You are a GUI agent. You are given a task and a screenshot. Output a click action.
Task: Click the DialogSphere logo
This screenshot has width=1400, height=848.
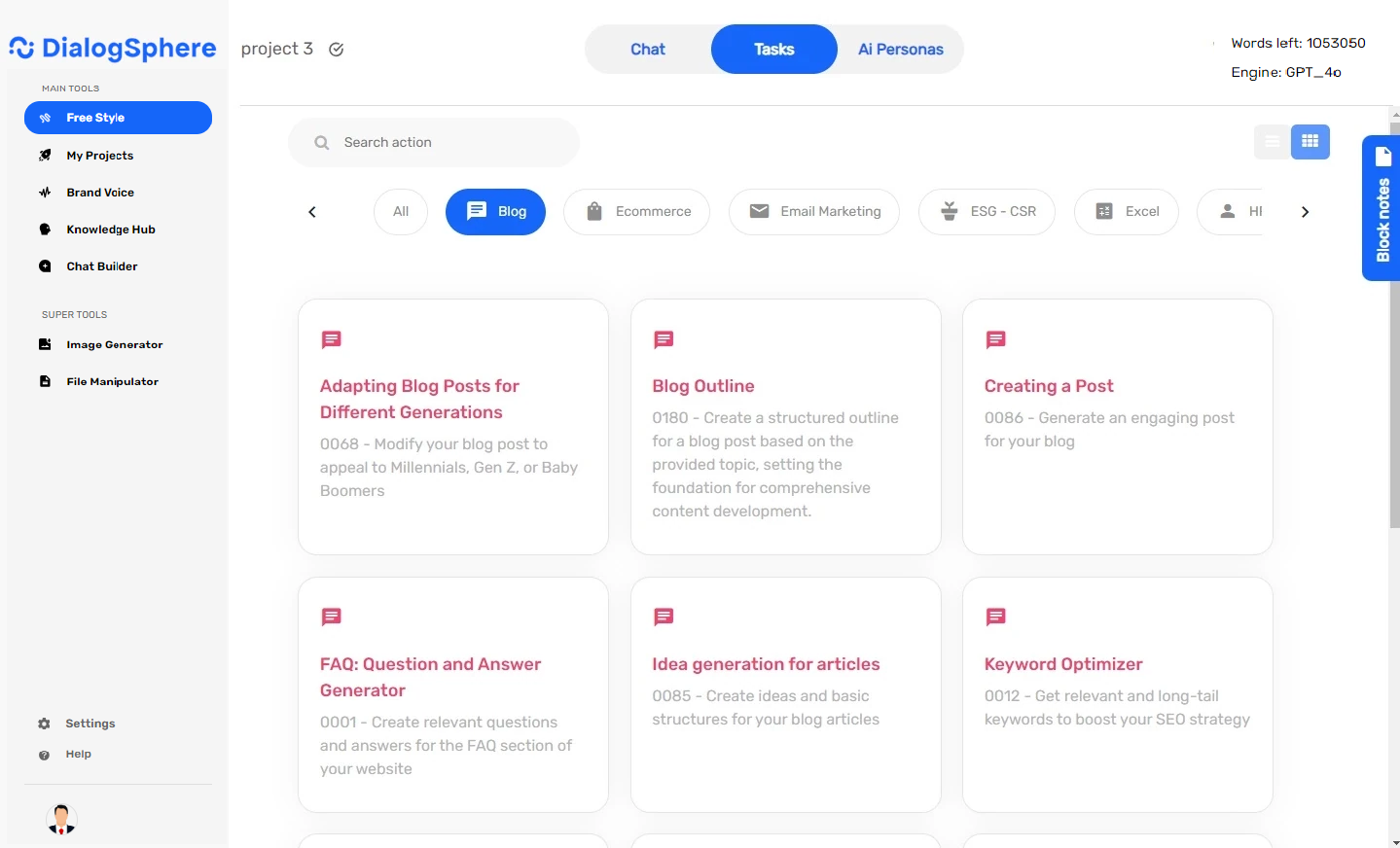tap(112, 47)
